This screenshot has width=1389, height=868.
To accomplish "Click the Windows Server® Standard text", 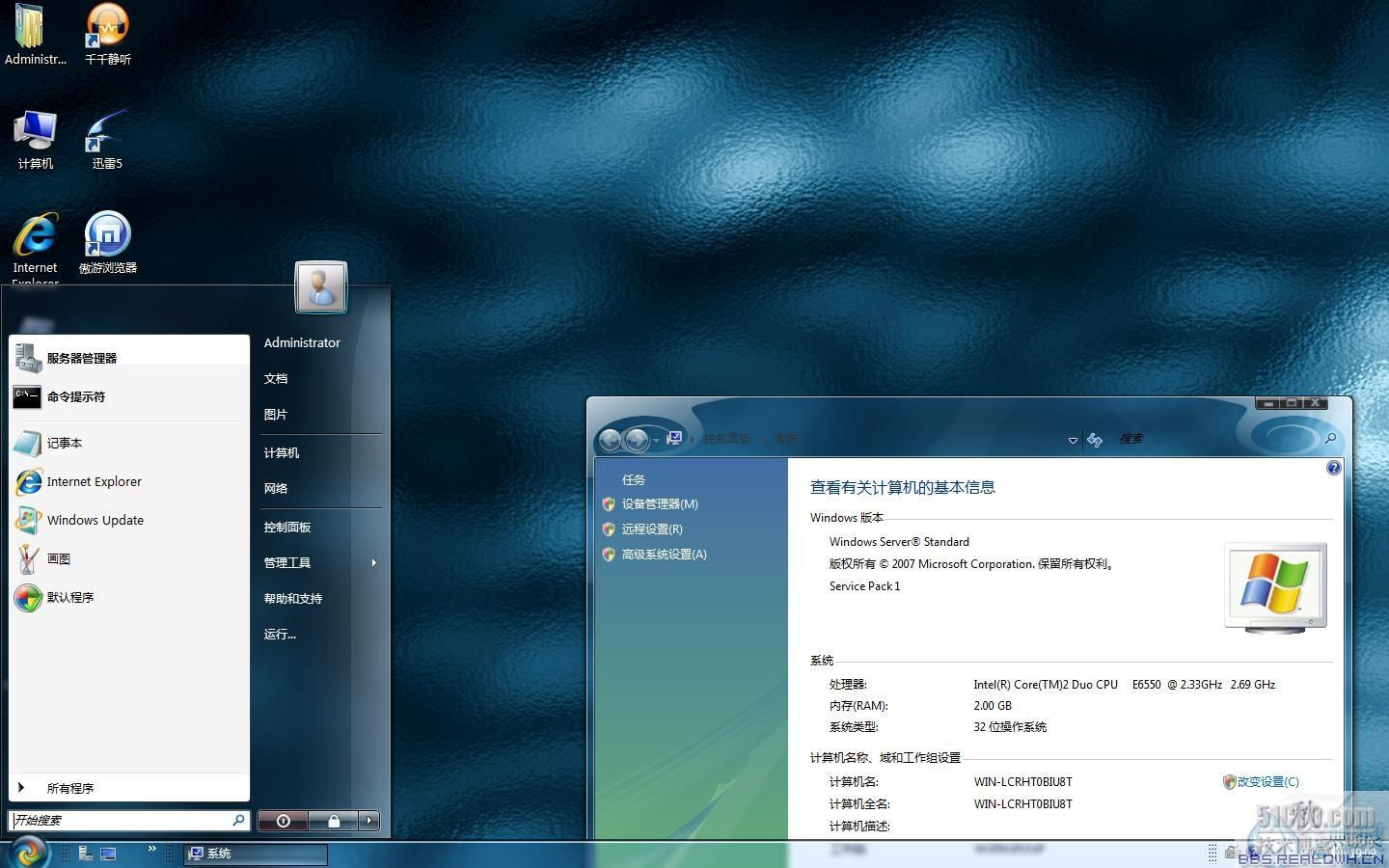I will click(899, 542).
